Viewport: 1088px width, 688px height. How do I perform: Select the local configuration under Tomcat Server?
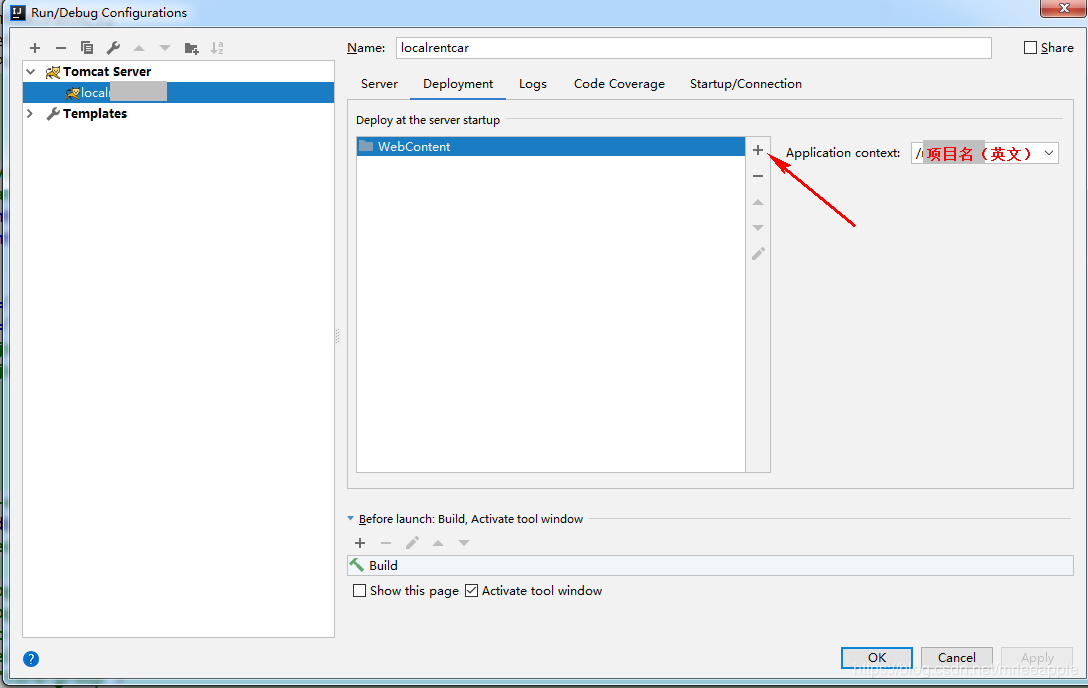click(178, 92)
